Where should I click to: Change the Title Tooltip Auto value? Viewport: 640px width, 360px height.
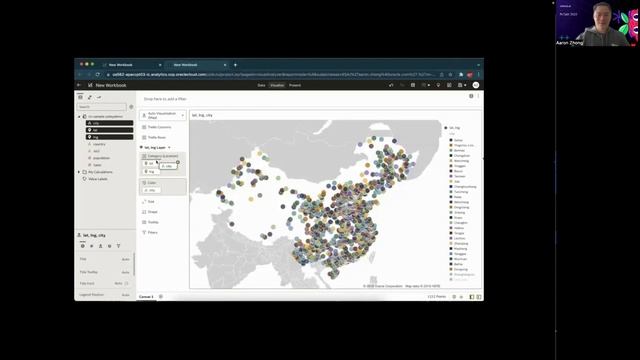coord(125,272)
